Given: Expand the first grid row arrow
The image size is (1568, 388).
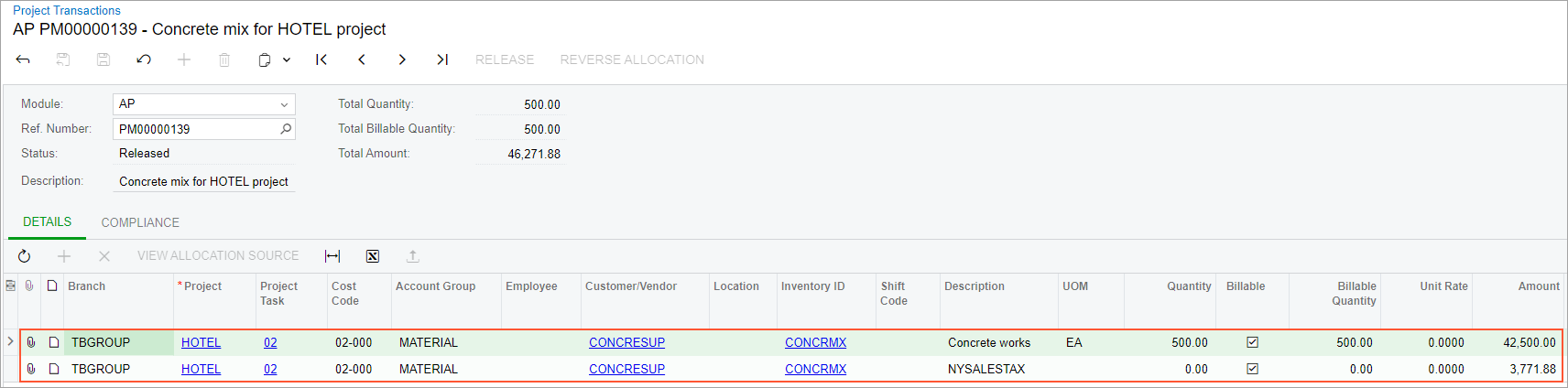Looking at the screenshot, I should coord(10,342).
